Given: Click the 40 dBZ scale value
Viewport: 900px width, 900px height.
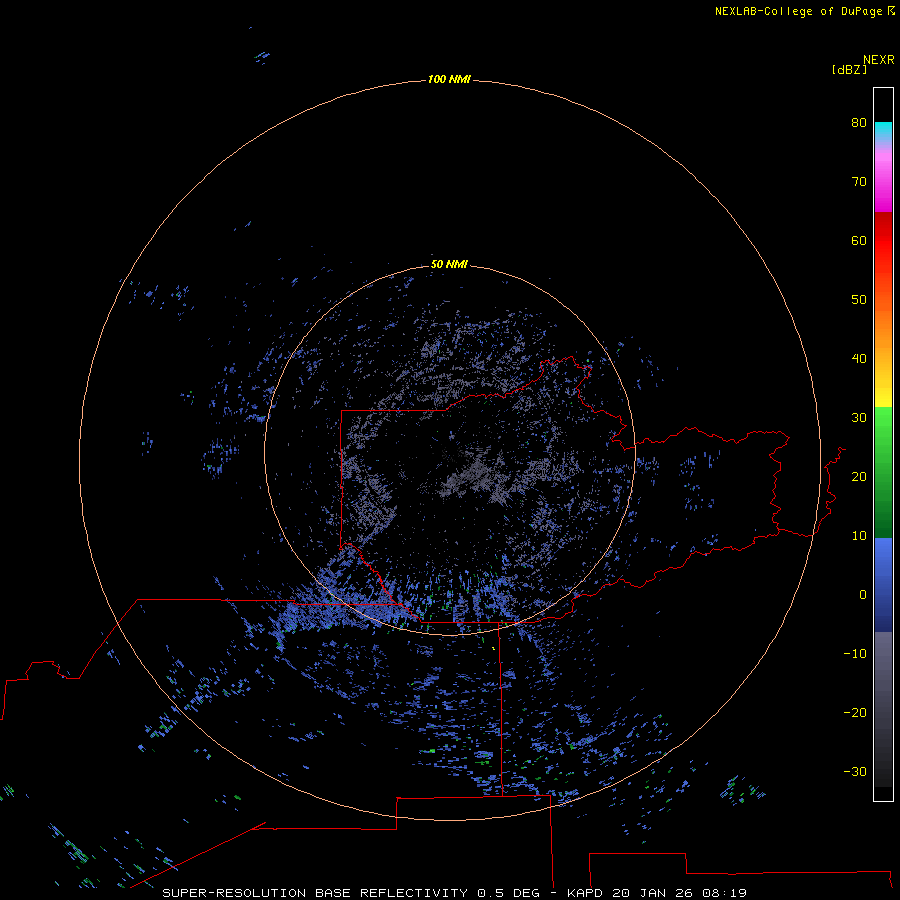Looking at the screenshot, I should point(859,359).
